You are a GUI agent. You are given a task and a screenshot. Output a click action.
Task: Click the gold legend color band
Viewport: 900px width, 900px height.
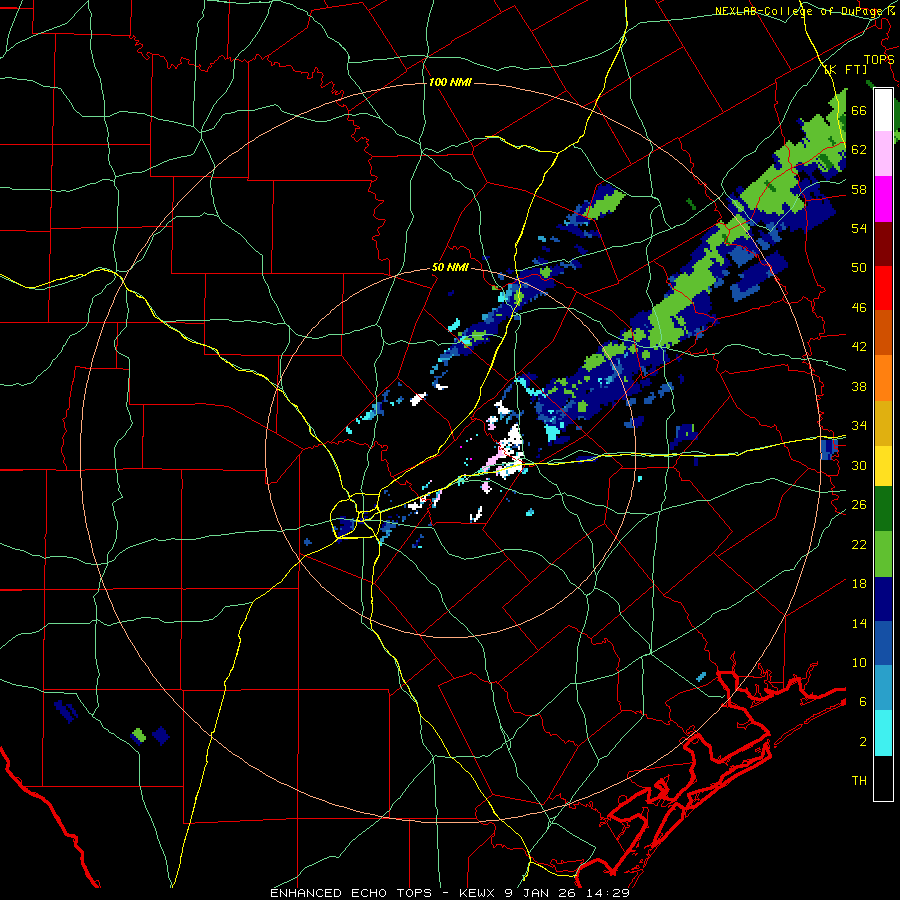(883, 423)
